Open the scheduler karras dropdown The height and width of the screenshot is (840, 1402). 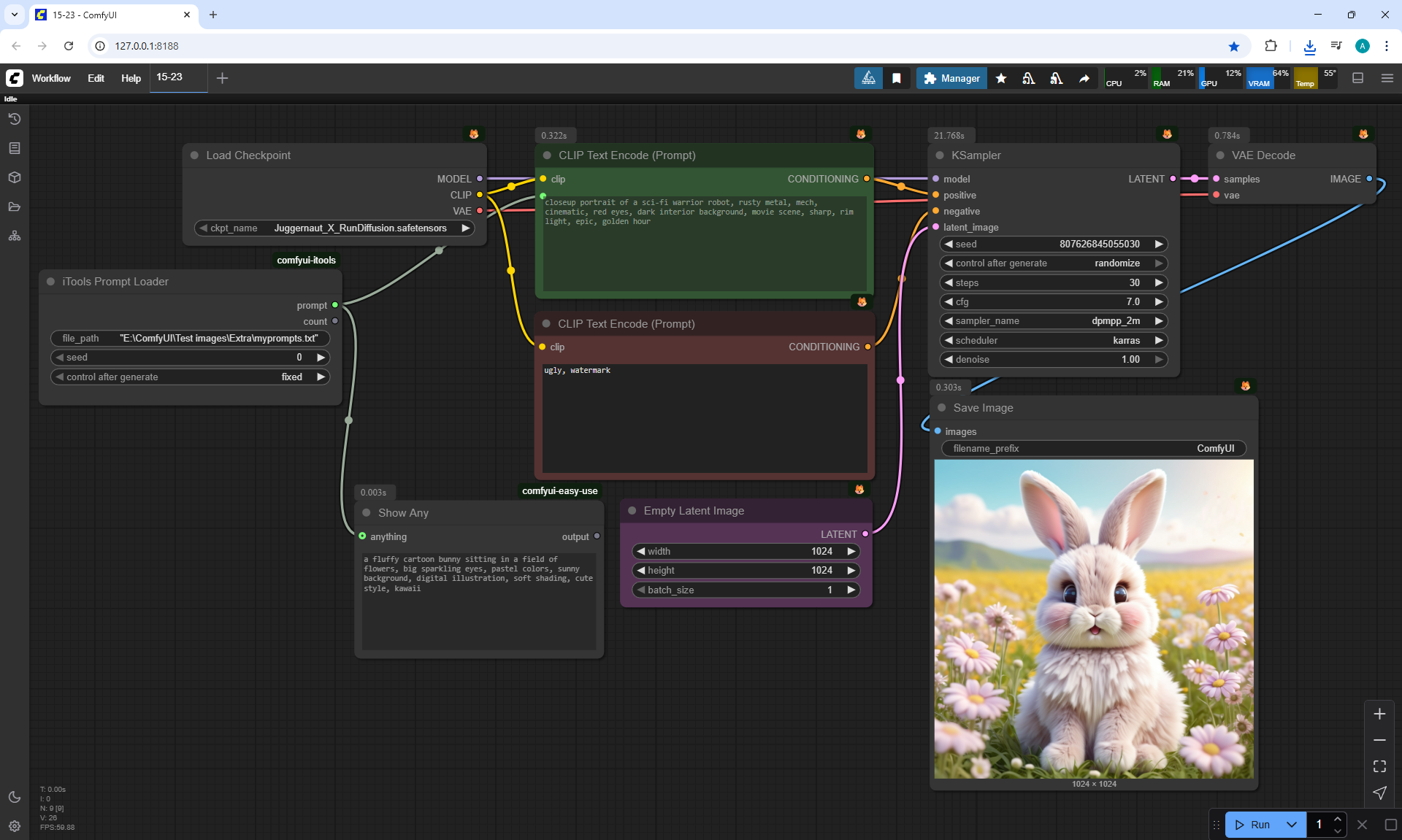pos(1053,340)
